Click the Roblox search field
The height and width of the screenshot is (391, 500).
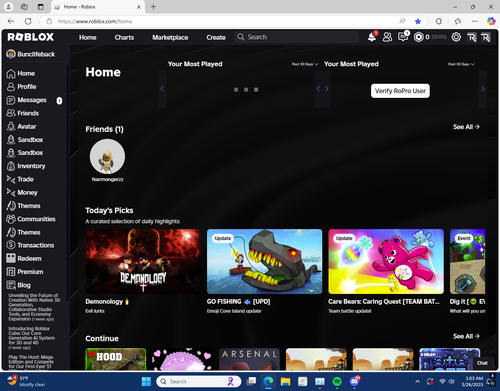(x=297, y=37)
